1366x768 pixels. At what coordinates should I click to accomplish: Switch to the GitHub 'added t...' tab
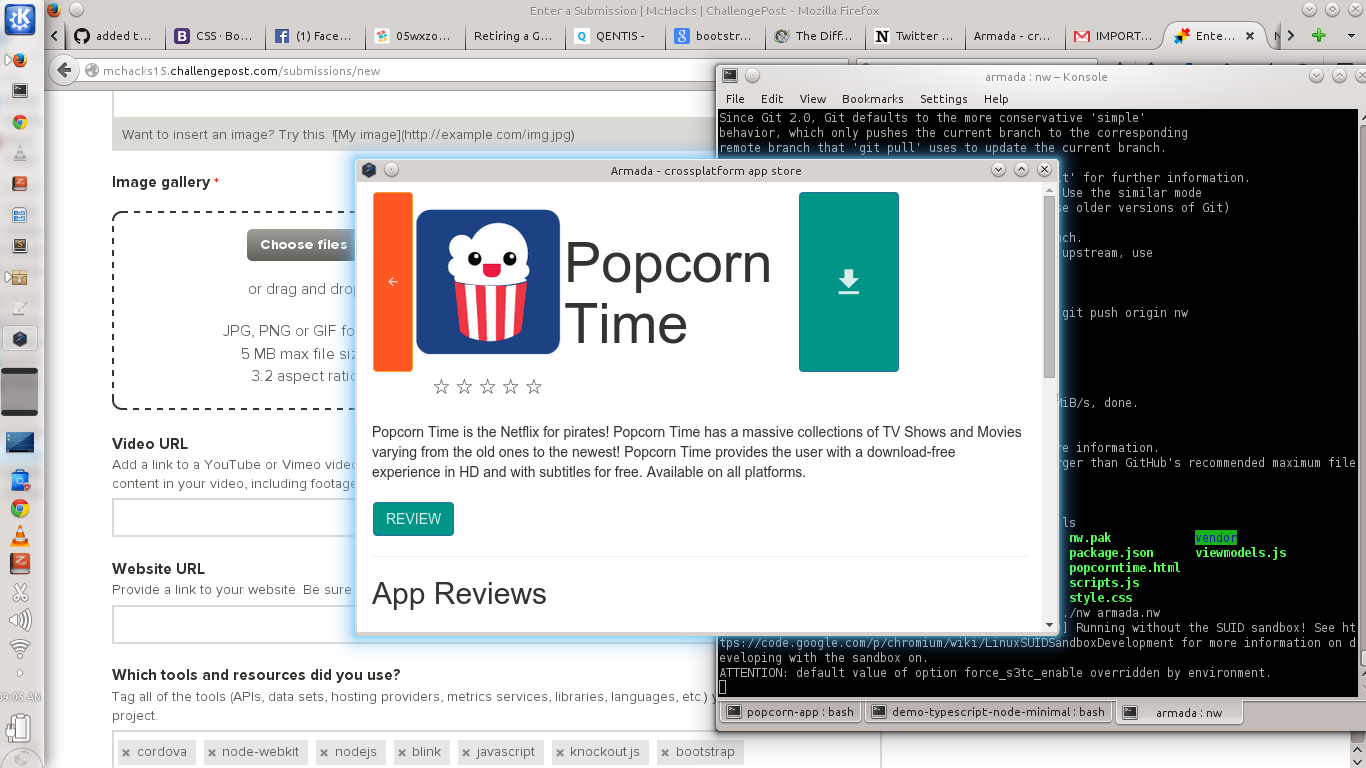(114, 36)
